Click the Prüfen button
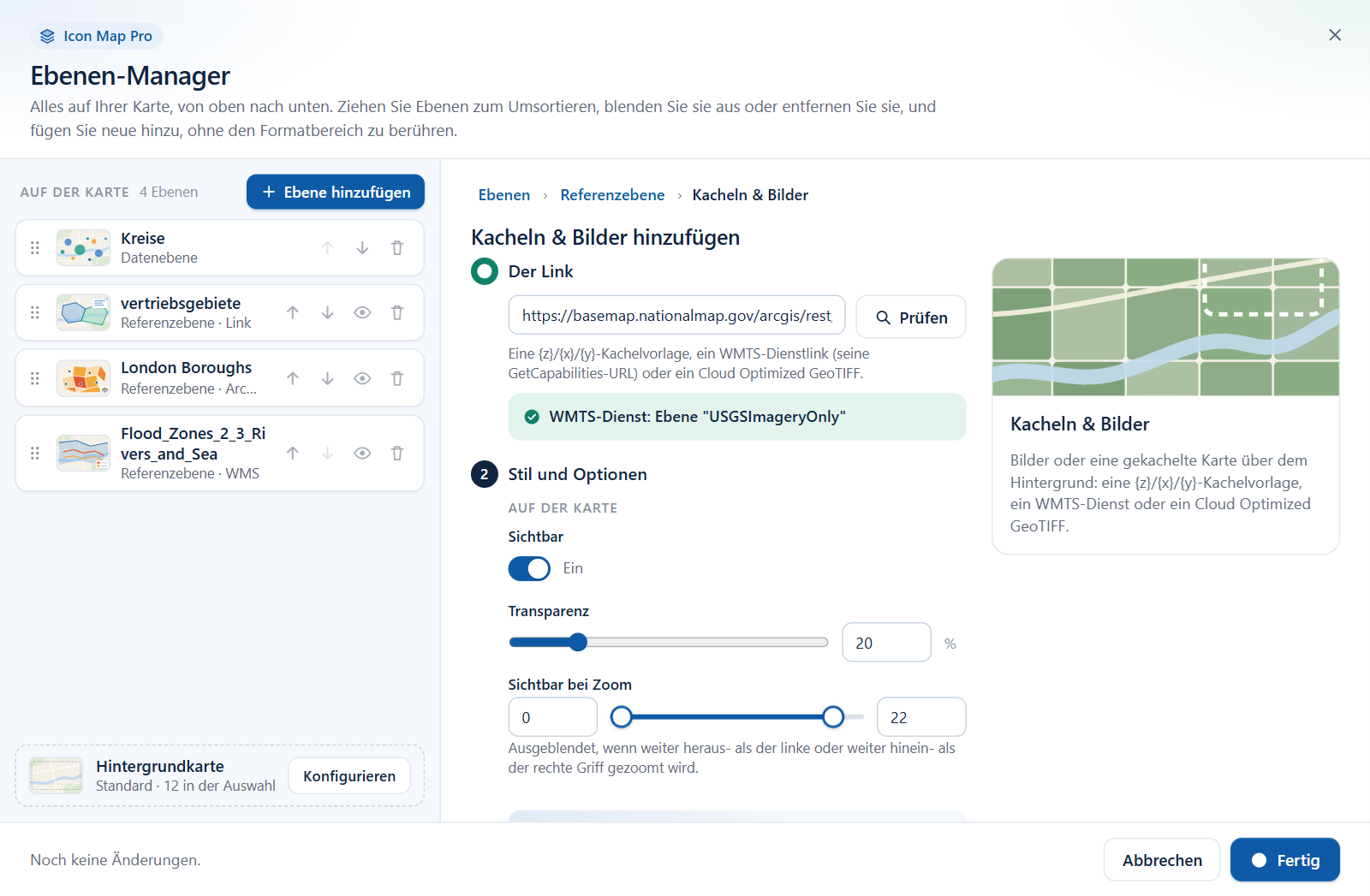The width and height of the screenshot is (1370, 896). (x=911, y=317)
